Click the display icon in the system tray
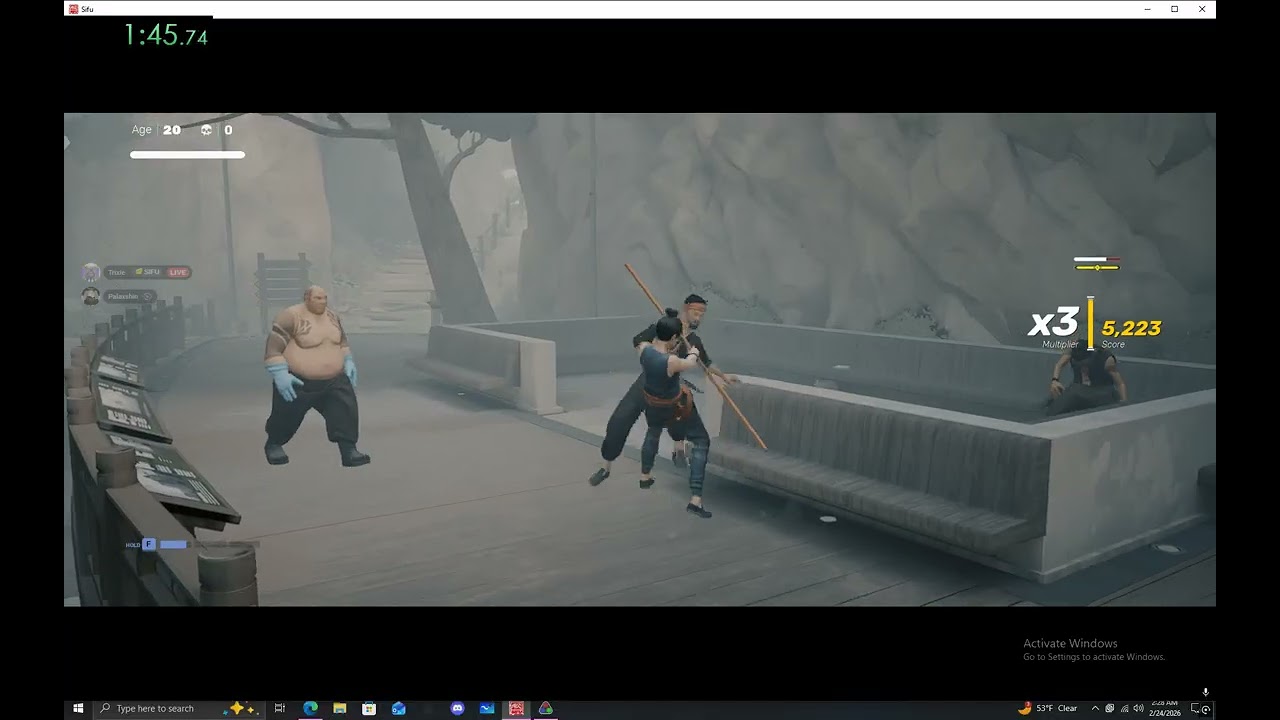Image resolution: width=1280 pixels, height=720 pixels. (1110, 708)
